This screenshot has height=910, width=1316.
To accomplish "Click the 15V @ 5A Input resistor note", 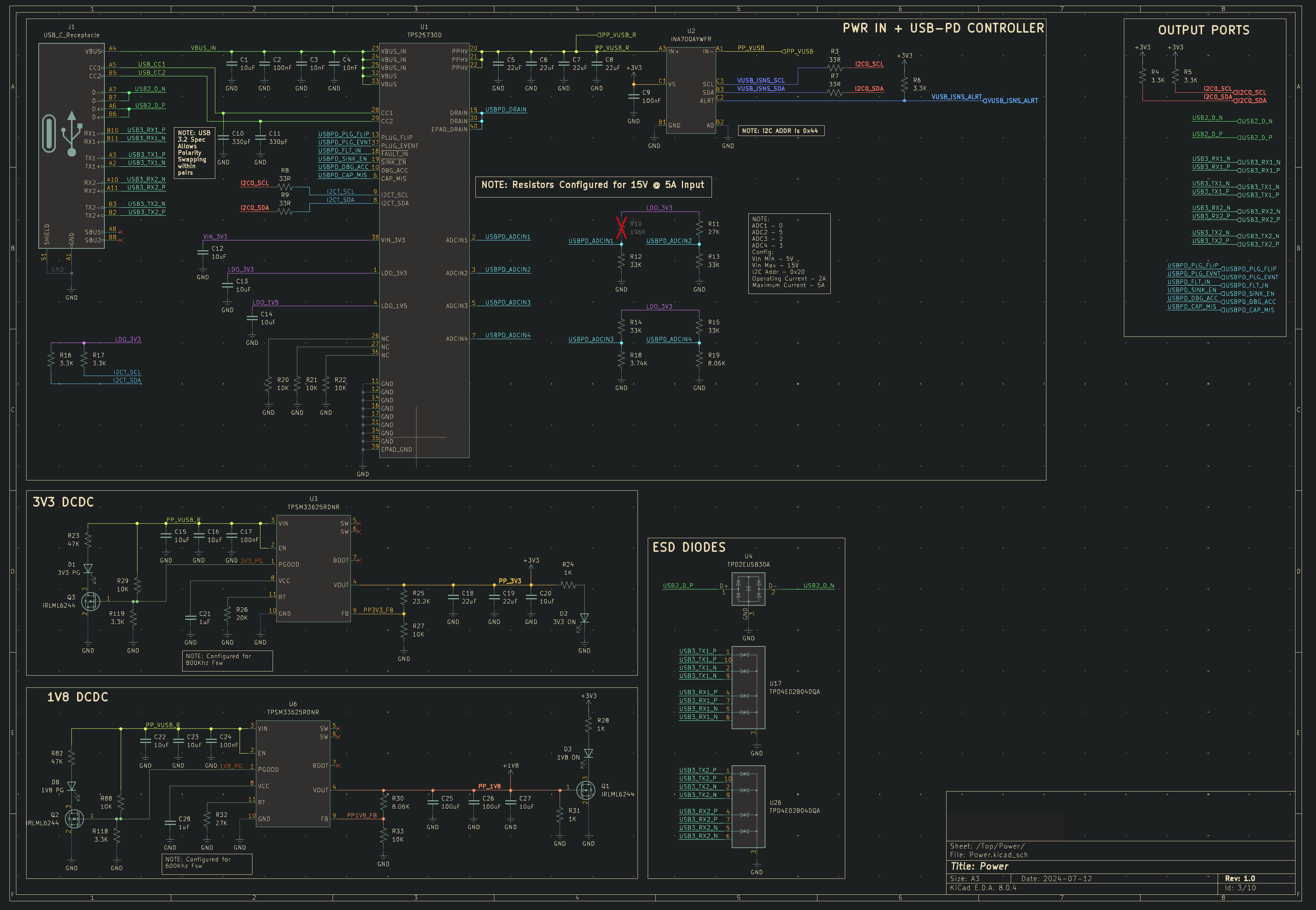I will pyautogui.click(x=593, y=186).
